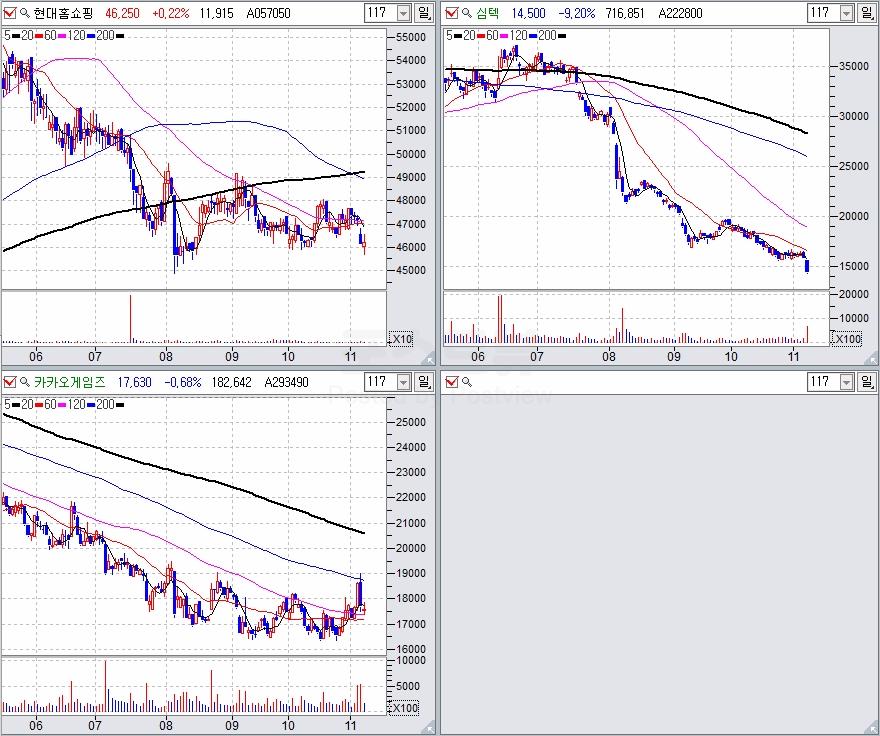Click the X100 volume scale marker in 카카오게임즈 chart
The image size is (880, 736).
(x=403, y=708)
